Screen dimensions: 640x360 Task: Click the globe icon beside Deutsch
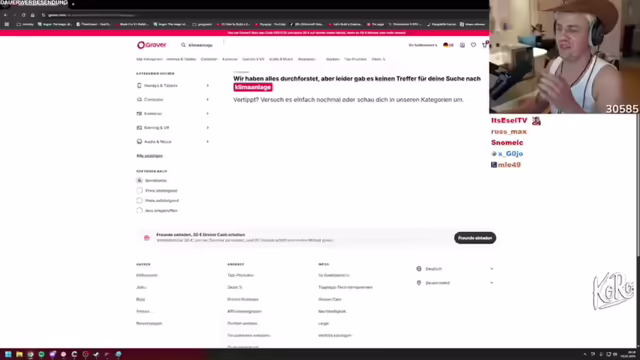tap(419, 269)
